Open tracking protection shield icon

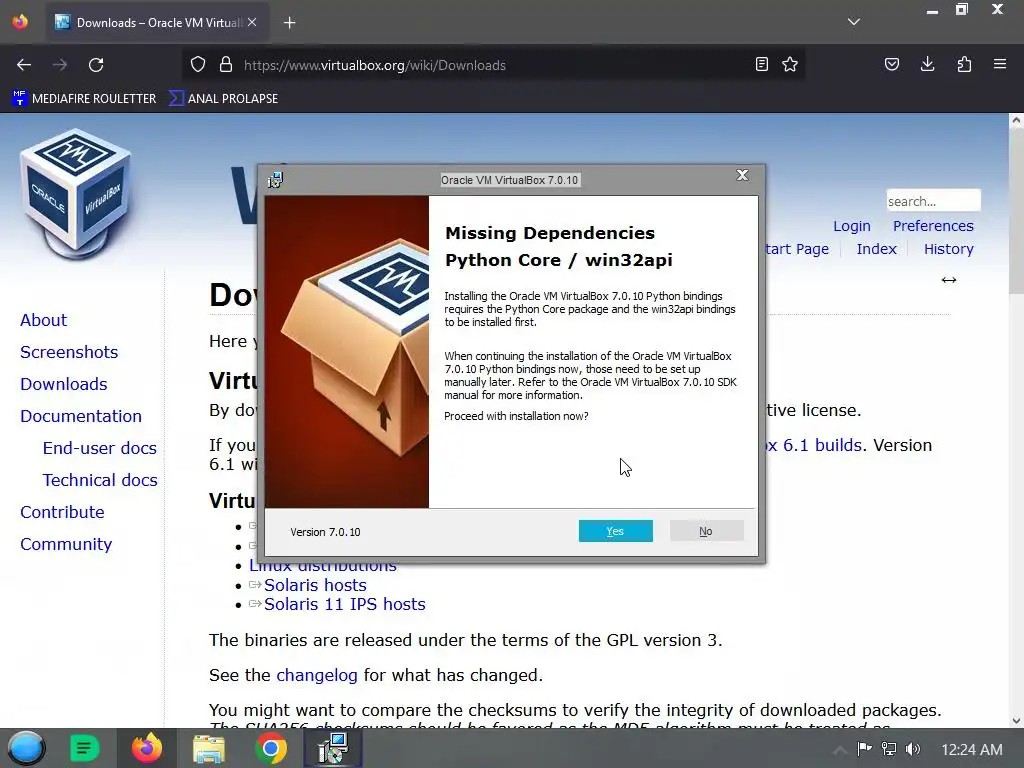(x=198, y=65)
